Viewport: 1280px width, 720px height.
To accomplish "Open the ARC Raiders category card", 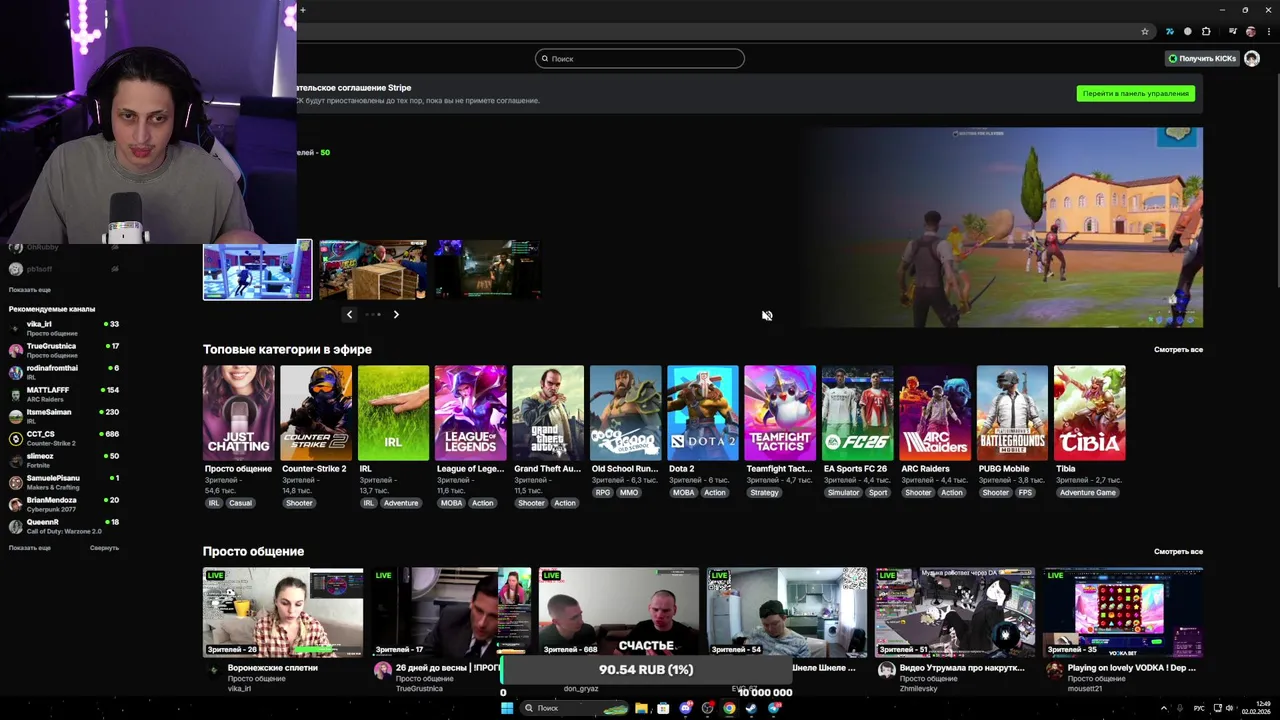I will point(935,413).
